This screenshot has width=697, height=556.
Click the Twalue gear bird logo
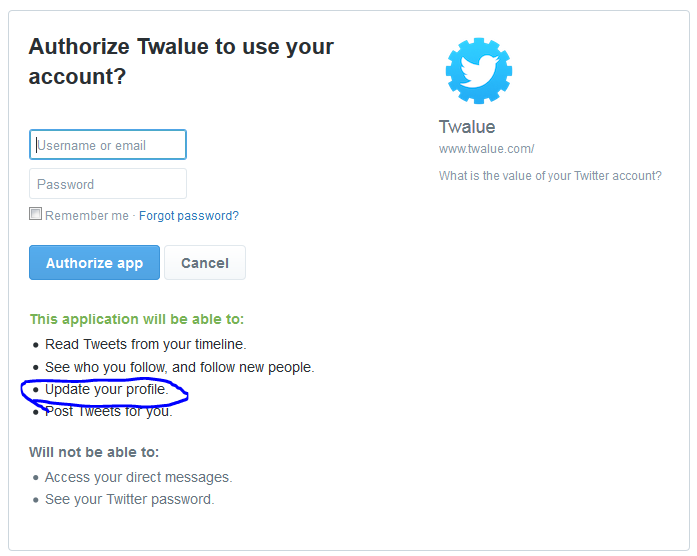[x=479, y=71]
